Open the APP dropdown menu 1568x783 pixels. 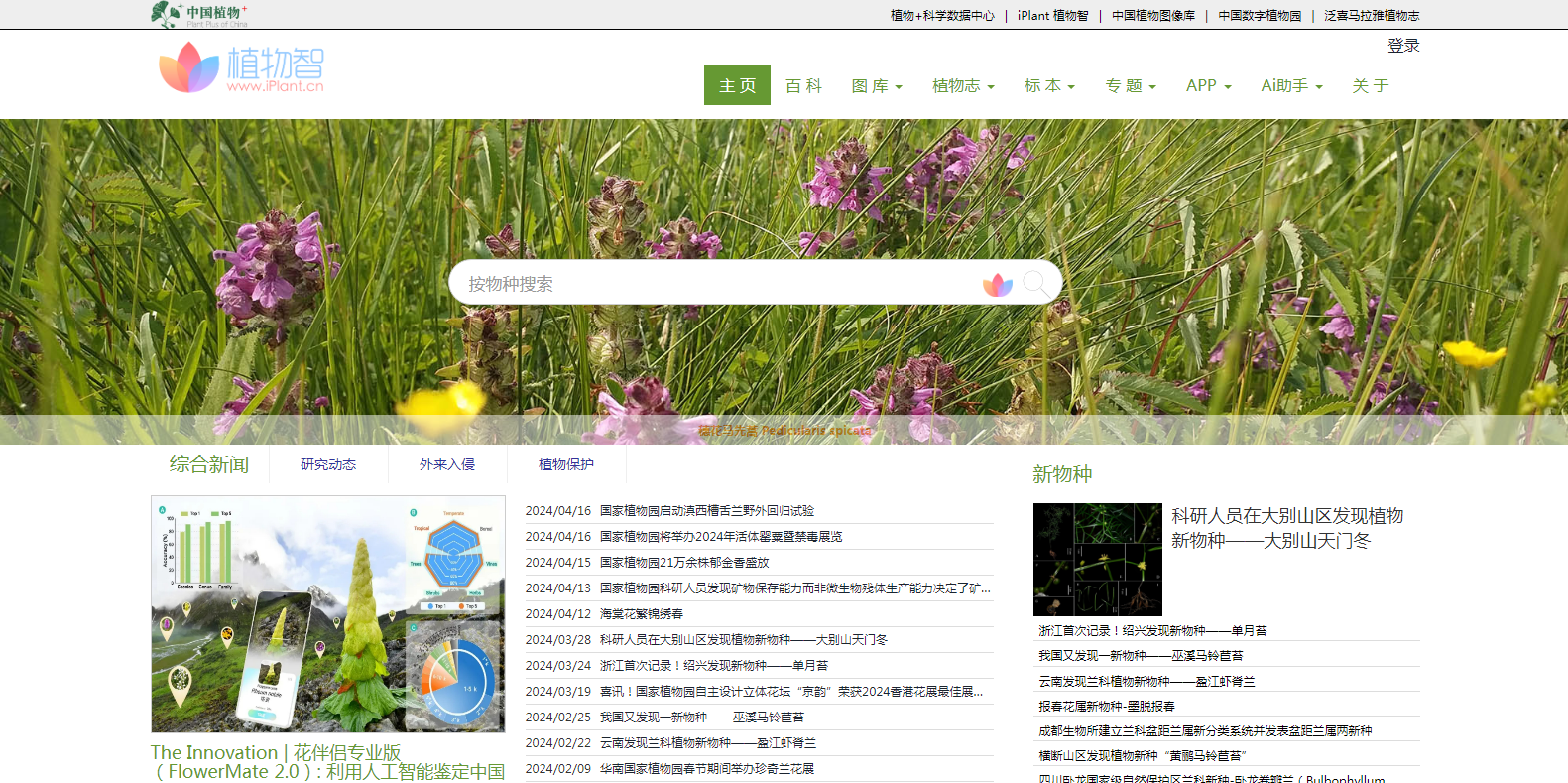(1208, 86)
